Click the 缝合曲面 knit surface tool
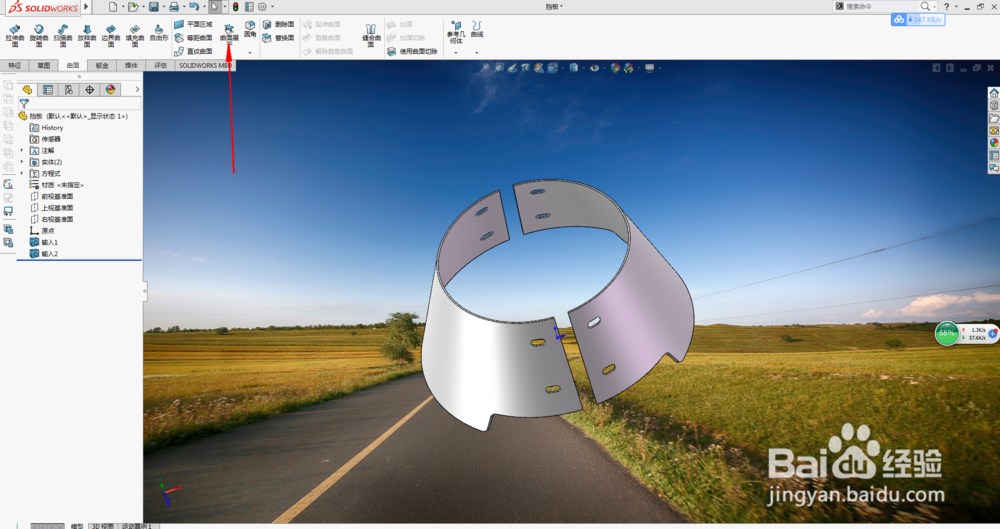Screen dimensions: 1000x529 [x=371, y=36]
